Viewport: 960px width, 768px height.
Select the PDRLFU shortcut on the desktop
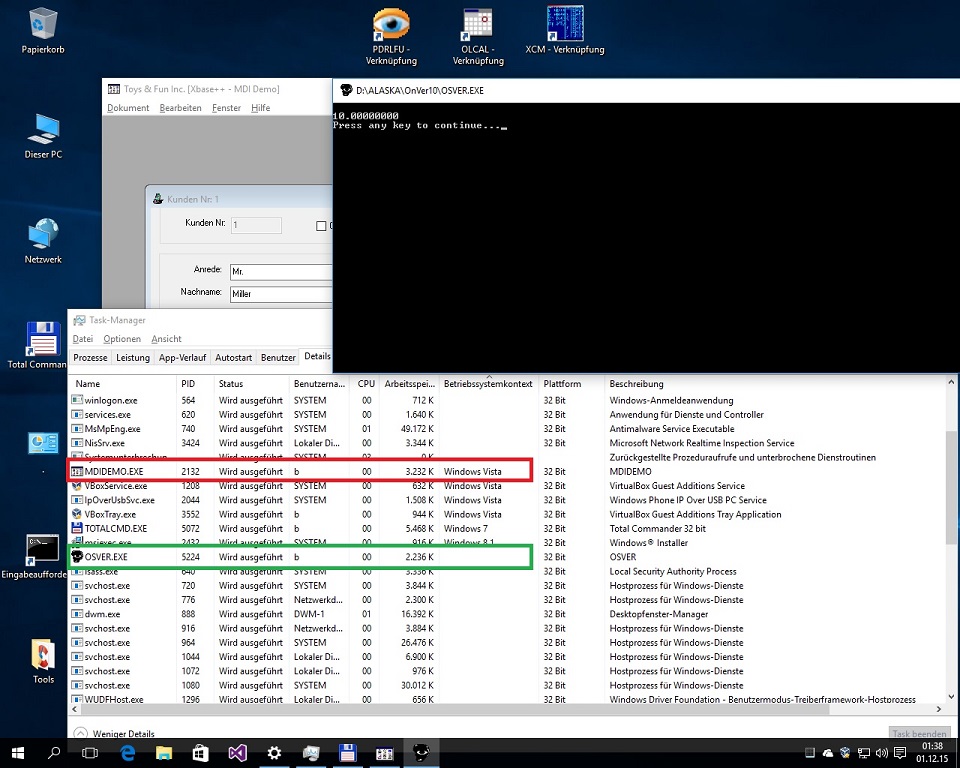(391, 36)
